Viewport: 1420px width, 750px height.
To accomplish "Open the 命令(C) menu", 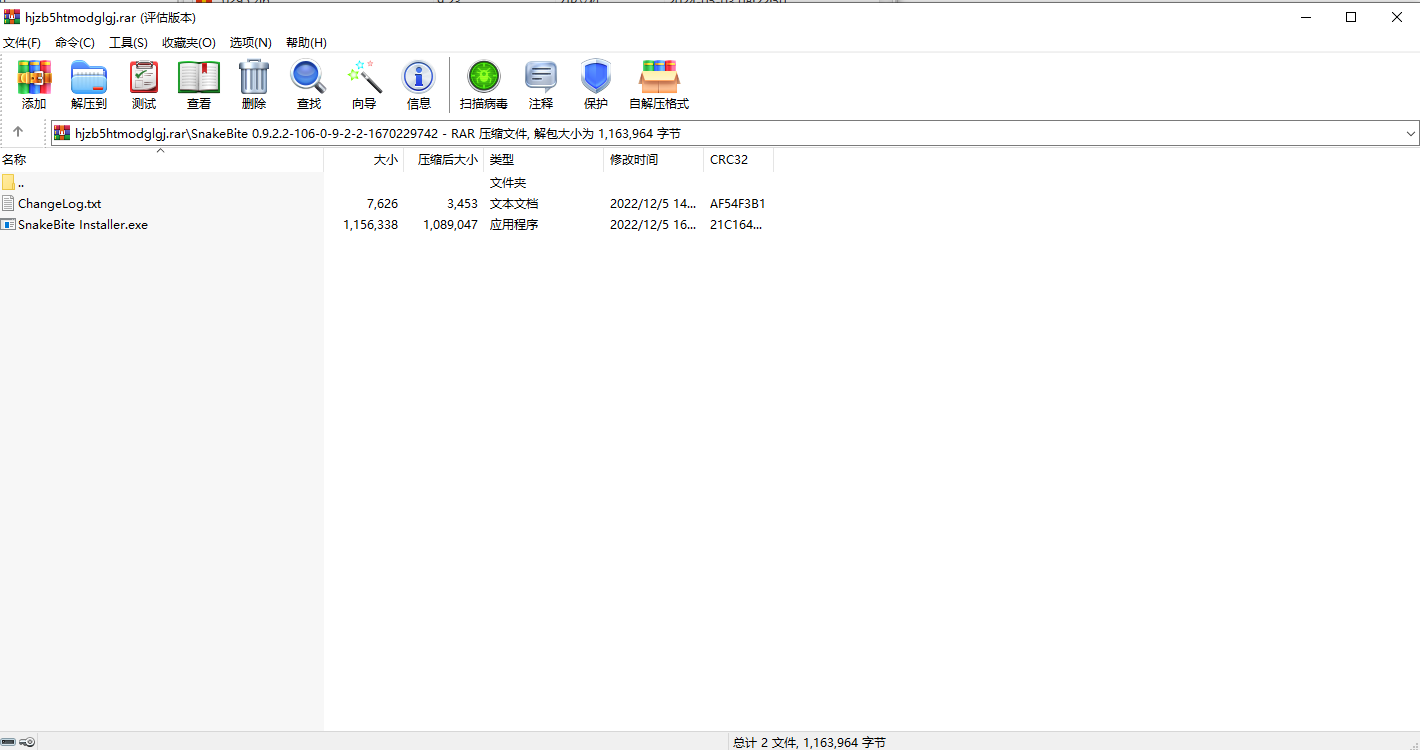I will coord(75,42).
